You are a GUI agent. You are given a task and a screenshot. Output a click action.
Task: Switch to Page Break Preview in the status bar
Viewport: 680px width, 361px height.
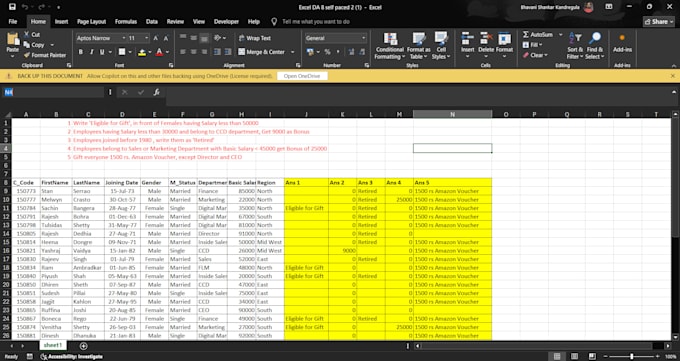click(592, 356)
